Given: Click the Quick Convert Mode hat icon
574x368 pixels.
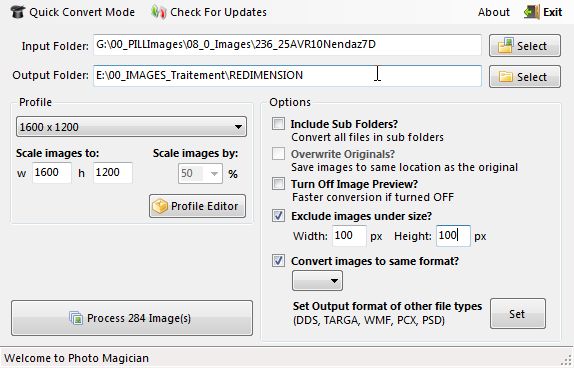Looking at the screenshot, I should [x=18, y=12].
